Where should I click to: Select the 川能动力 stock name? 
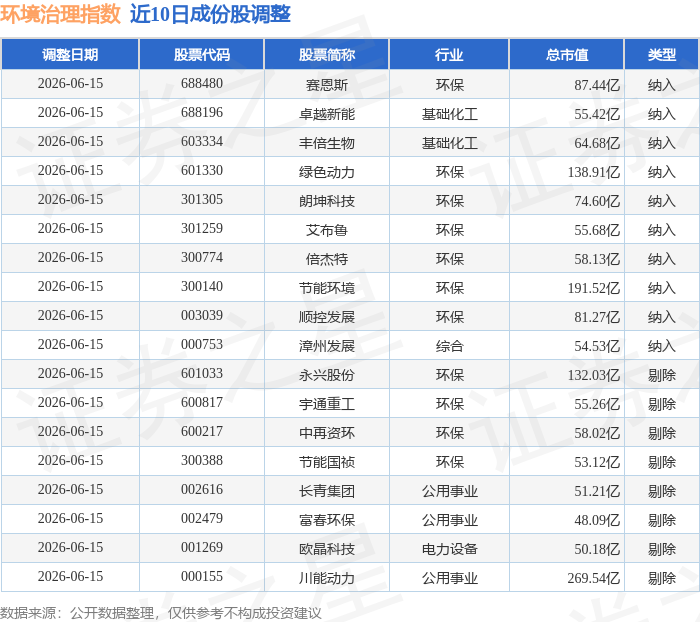pyautogui.click(x=327, y=579)
